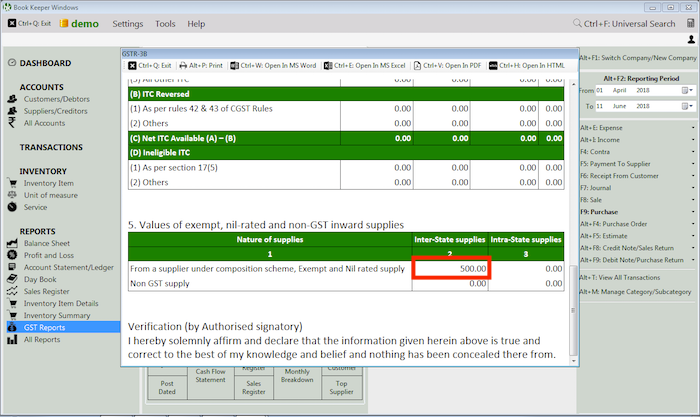Viewport: 700px width, 417px height.
Task: Click the report's vertical scrollbar thumb
Action: [x=574, y=309]
